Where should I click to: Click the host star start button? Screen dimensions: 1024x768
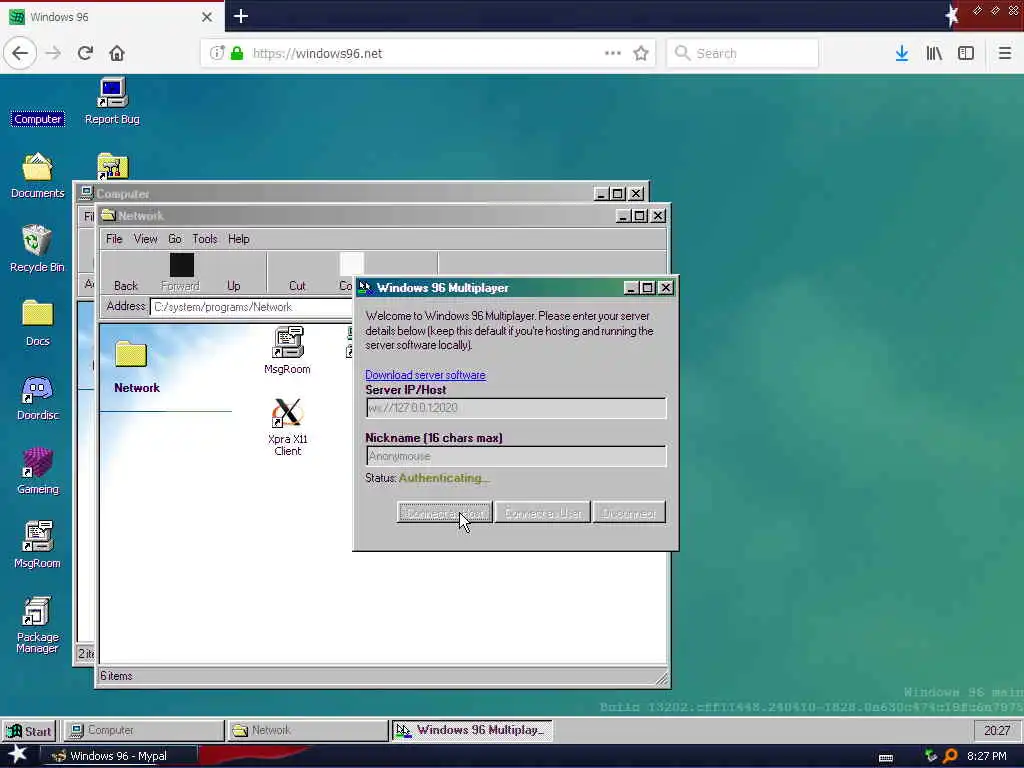(x=17, y=755)
